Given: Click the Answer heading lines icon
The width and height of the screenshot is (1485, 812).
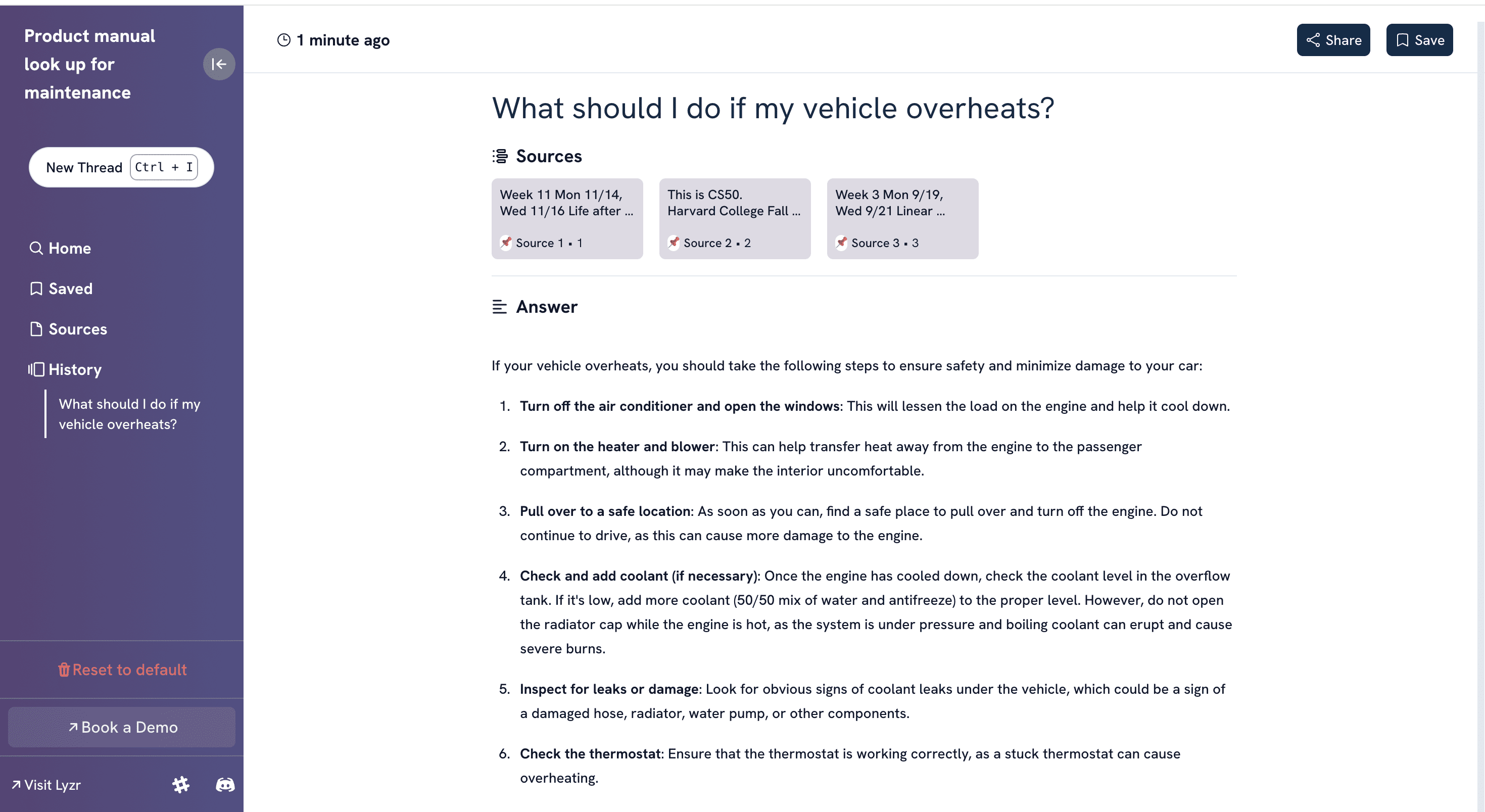Looking at the screenshot, I should point(499,307).
